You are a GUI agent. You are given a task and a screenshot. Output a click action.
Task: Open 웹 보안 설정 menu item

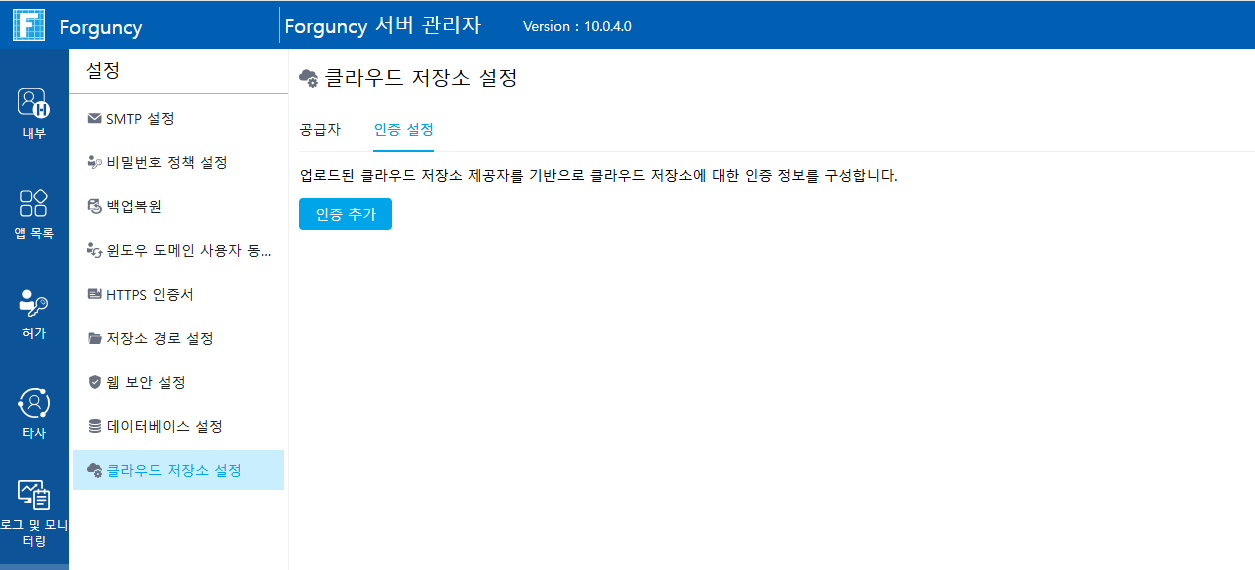coord(178,382)
